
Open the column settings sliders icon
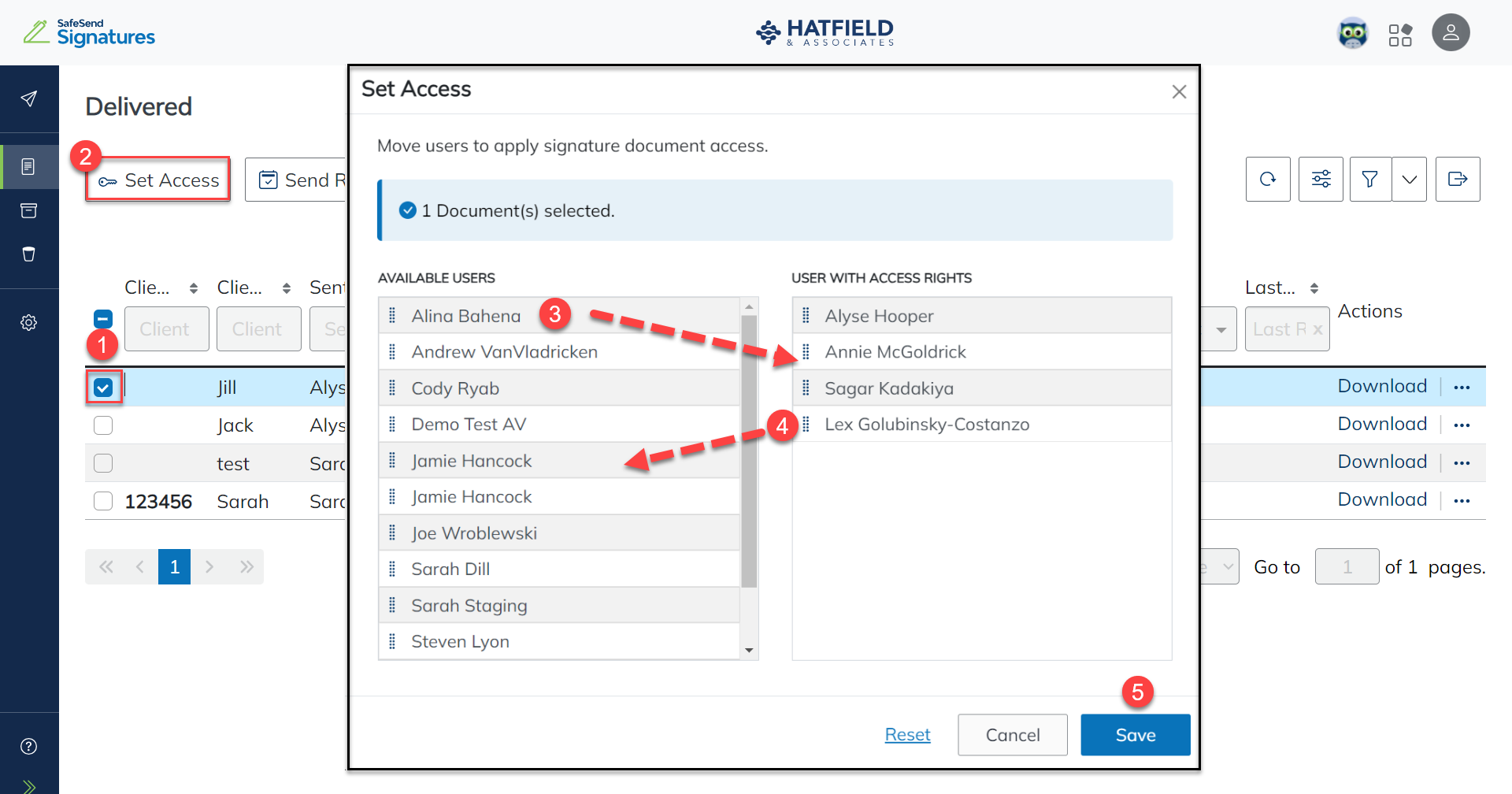tap(1321, 179)
